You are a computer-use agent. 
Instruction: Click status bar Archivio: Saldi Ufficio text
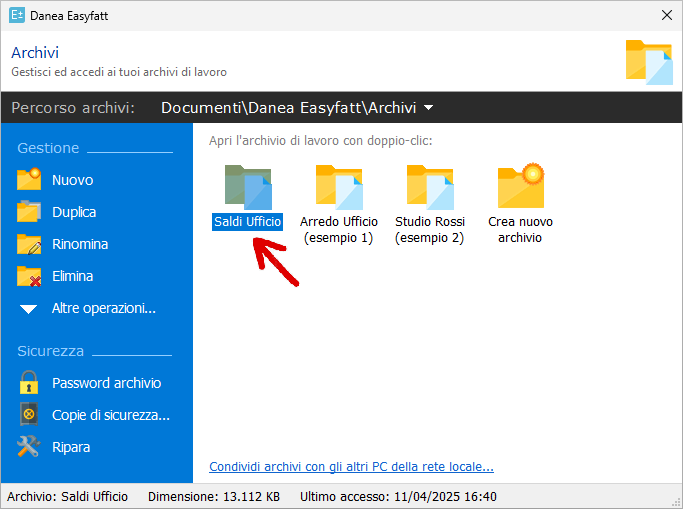(x=67, y=496)
